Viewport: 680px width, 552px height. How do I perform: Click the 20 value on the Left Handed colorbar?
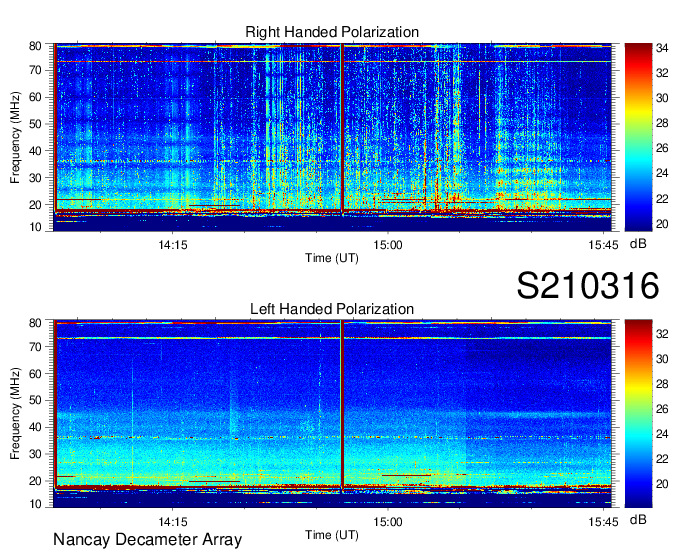[x=662, y=484]
